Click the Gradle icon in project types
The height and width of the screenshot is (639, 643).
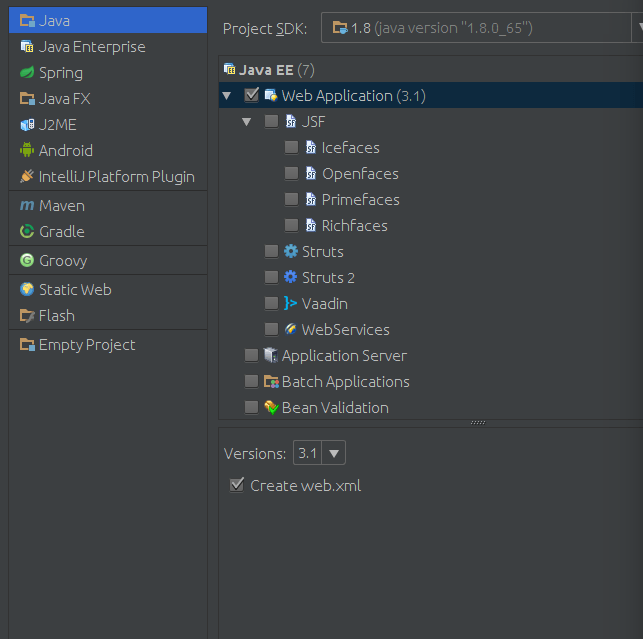pos(27,232)
